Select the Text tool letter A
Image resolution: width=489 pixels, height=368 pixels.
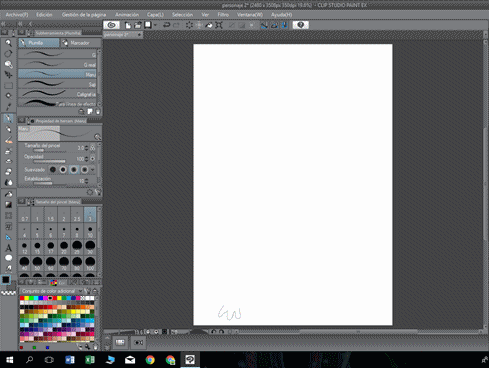(x=8, y=248)
